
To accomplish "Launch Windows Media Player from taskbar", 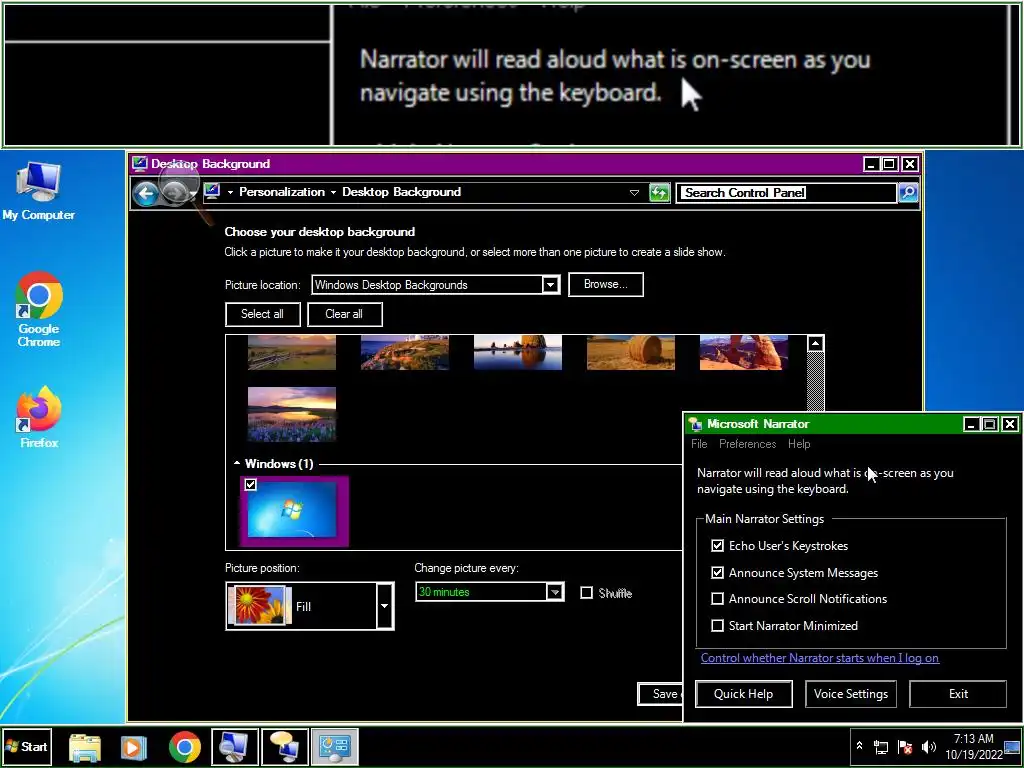I will tap(135, 746).
